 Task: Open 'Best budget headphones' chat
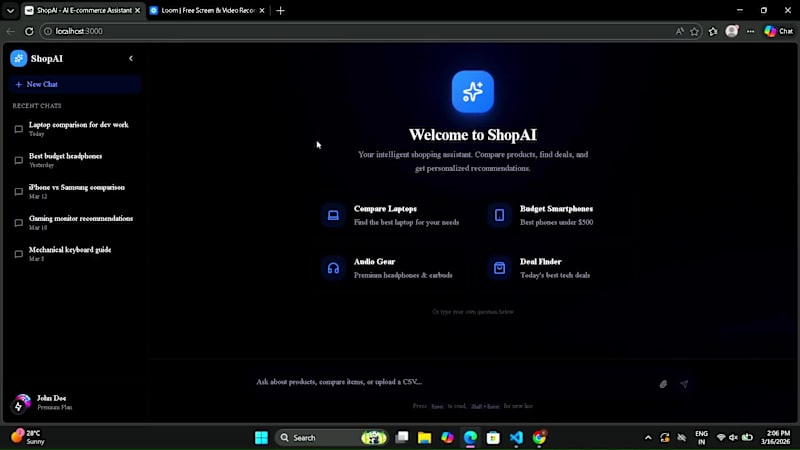[x=74, y=160]
